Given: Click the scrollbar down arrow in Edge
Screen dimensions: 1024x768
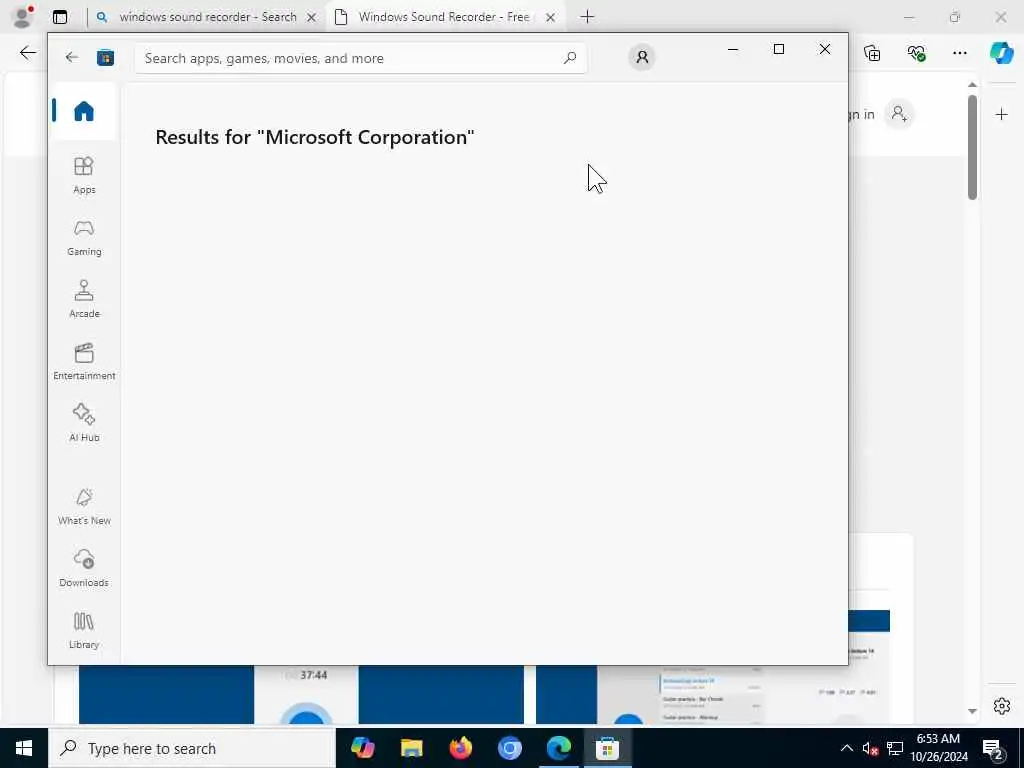Looking at the screenshot, I should (972, 711).
